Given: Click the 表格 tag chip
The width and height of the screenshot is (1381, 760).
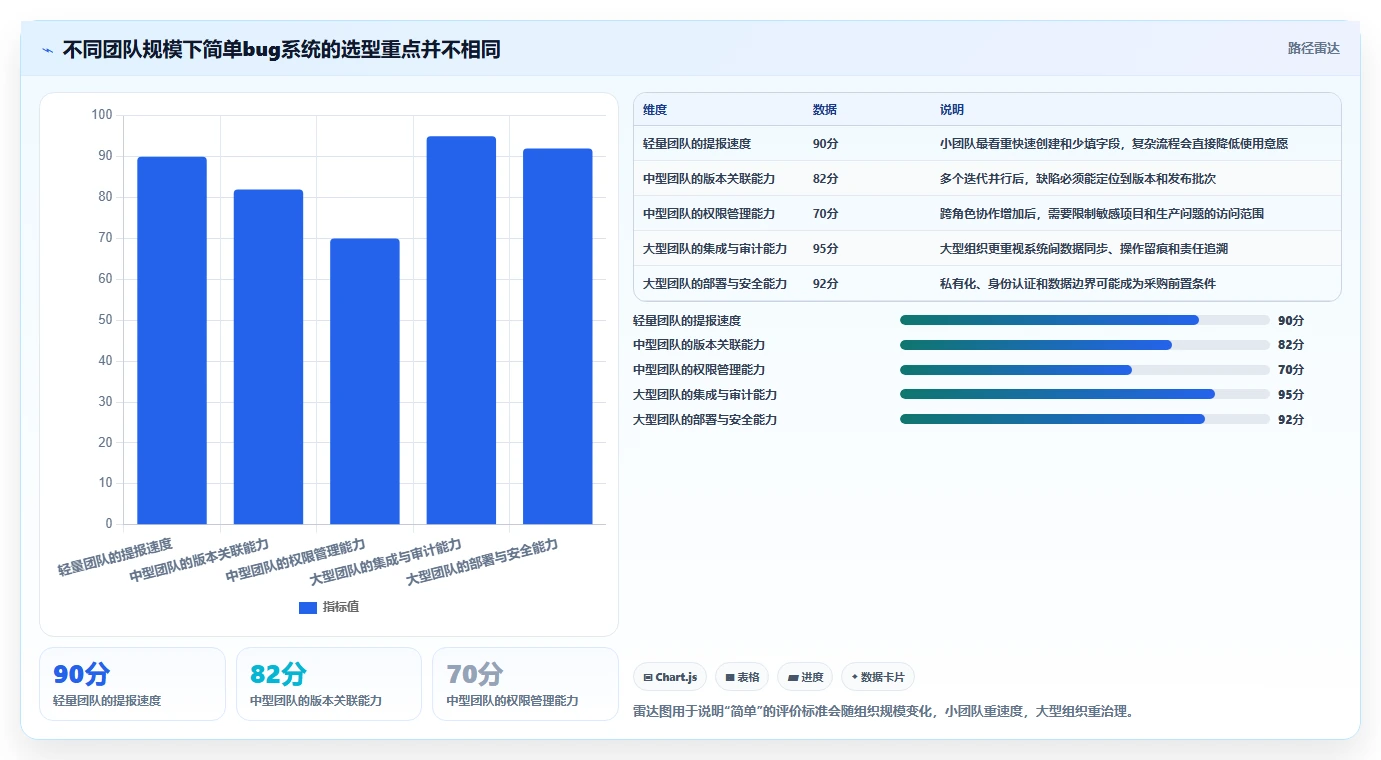Looking at the screenshot, I should click(742, 677).
